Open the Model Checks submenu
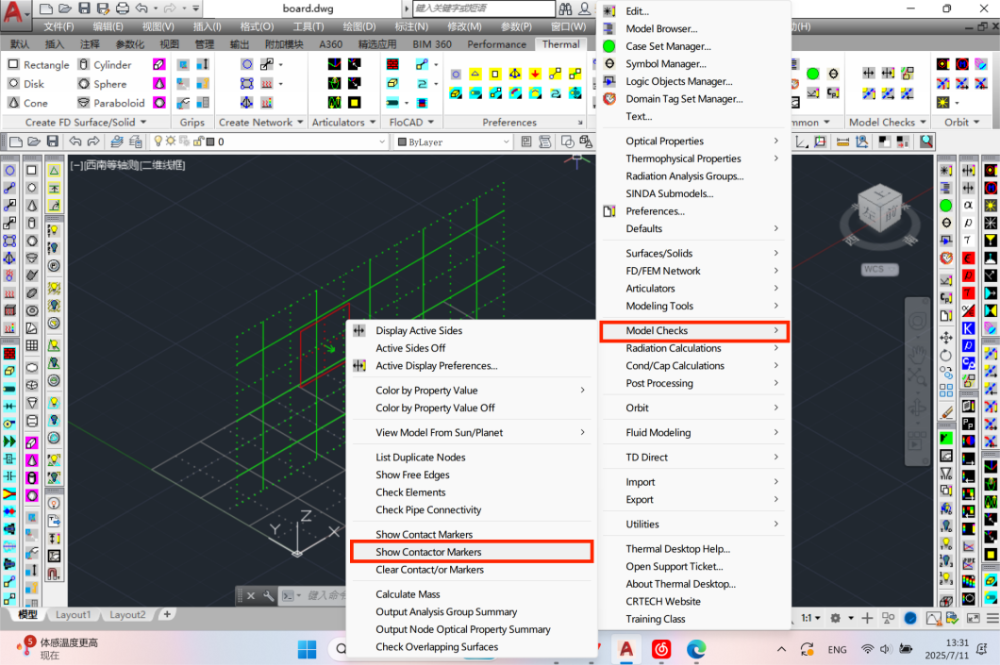 pyautogui.click(x=695, y=331)
